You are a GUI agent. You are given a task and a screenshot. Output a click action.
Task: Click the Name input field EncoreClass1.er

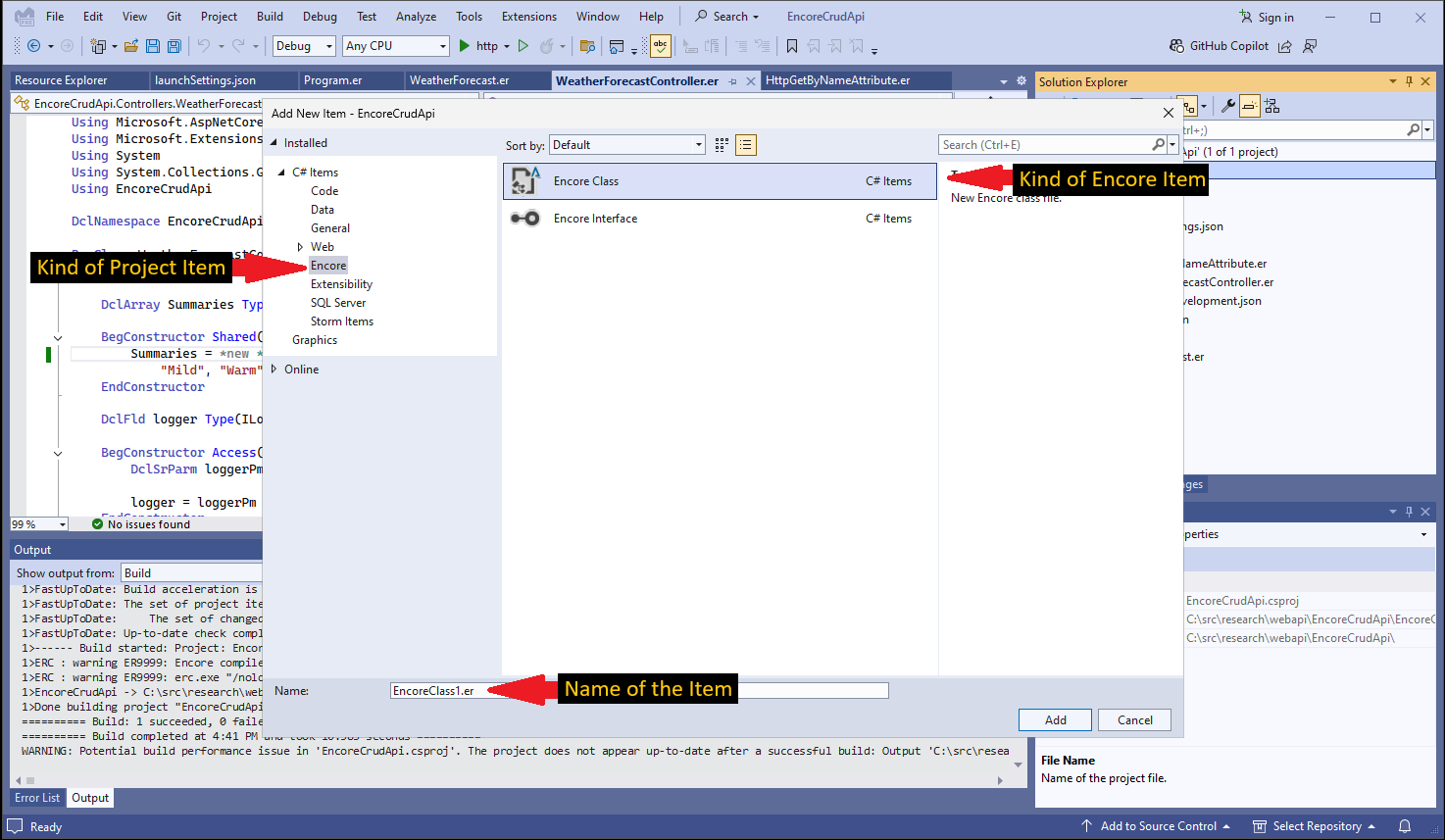coord(639,691)
